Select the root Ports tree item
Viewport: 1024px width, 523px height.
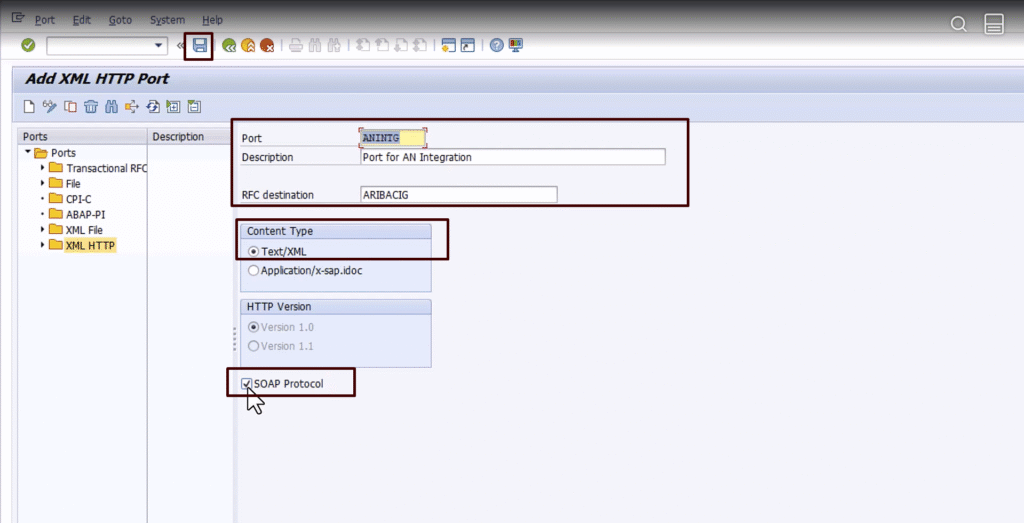pos(63,153)
